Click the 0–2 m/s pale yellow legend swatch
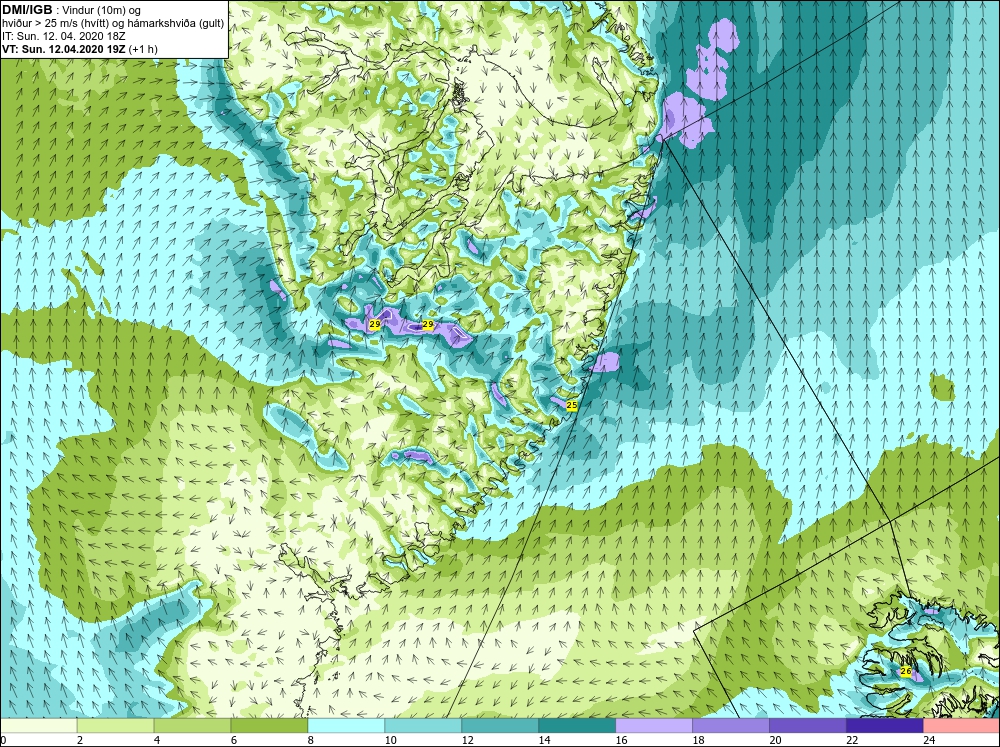Viewport: 1000px width, 747px height. 39,726
